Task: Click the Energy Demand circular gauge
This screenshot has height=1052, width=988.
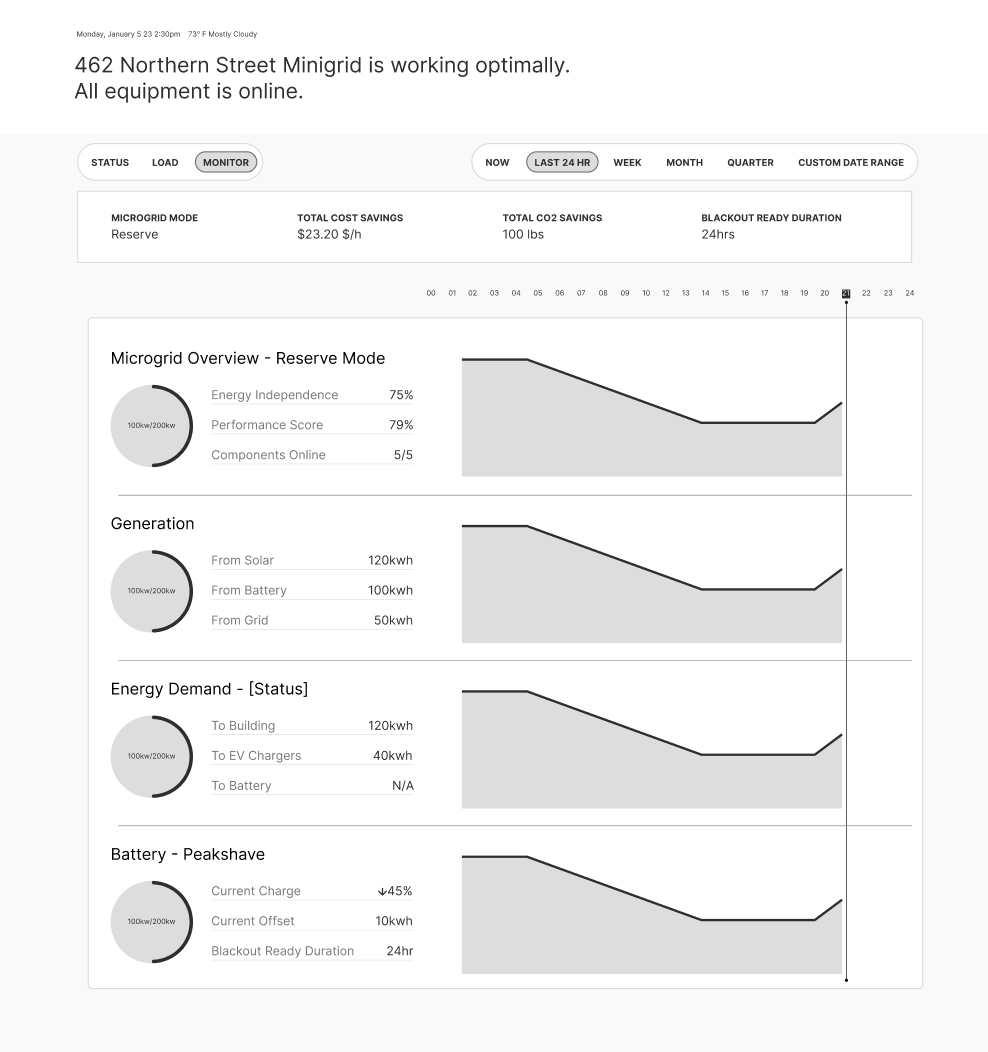Action: [x=151, y=756]
